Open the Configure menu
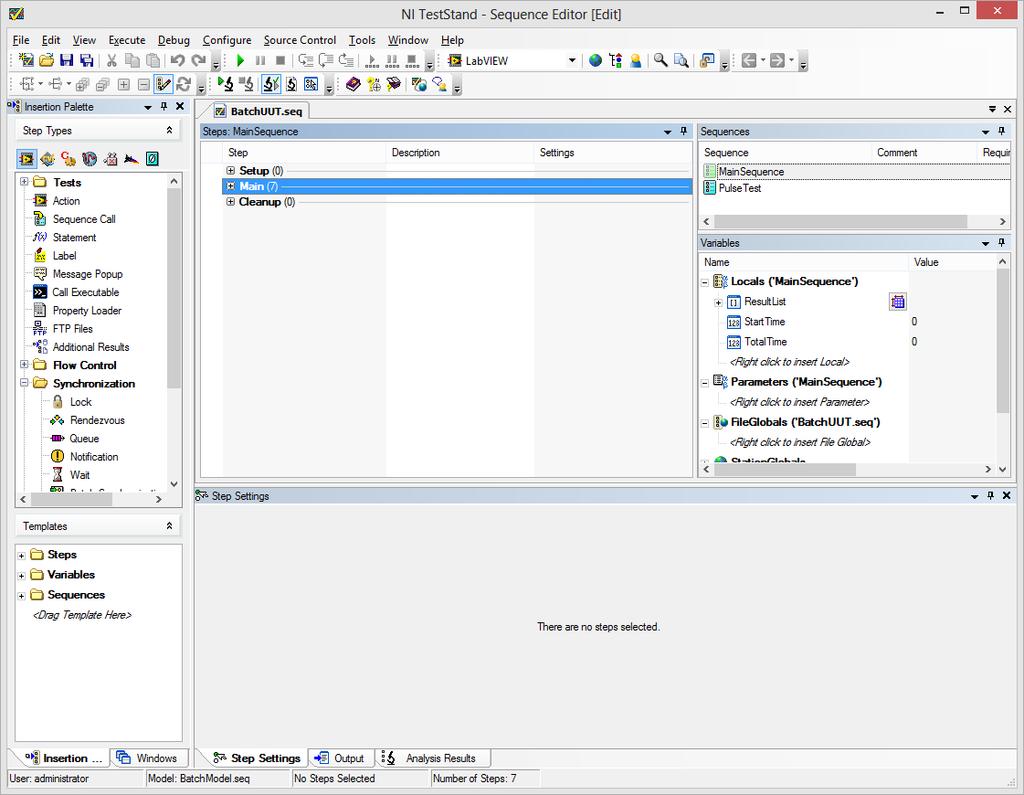The height and width of the screenshot is (795, 1024). [x=227, y=40]
